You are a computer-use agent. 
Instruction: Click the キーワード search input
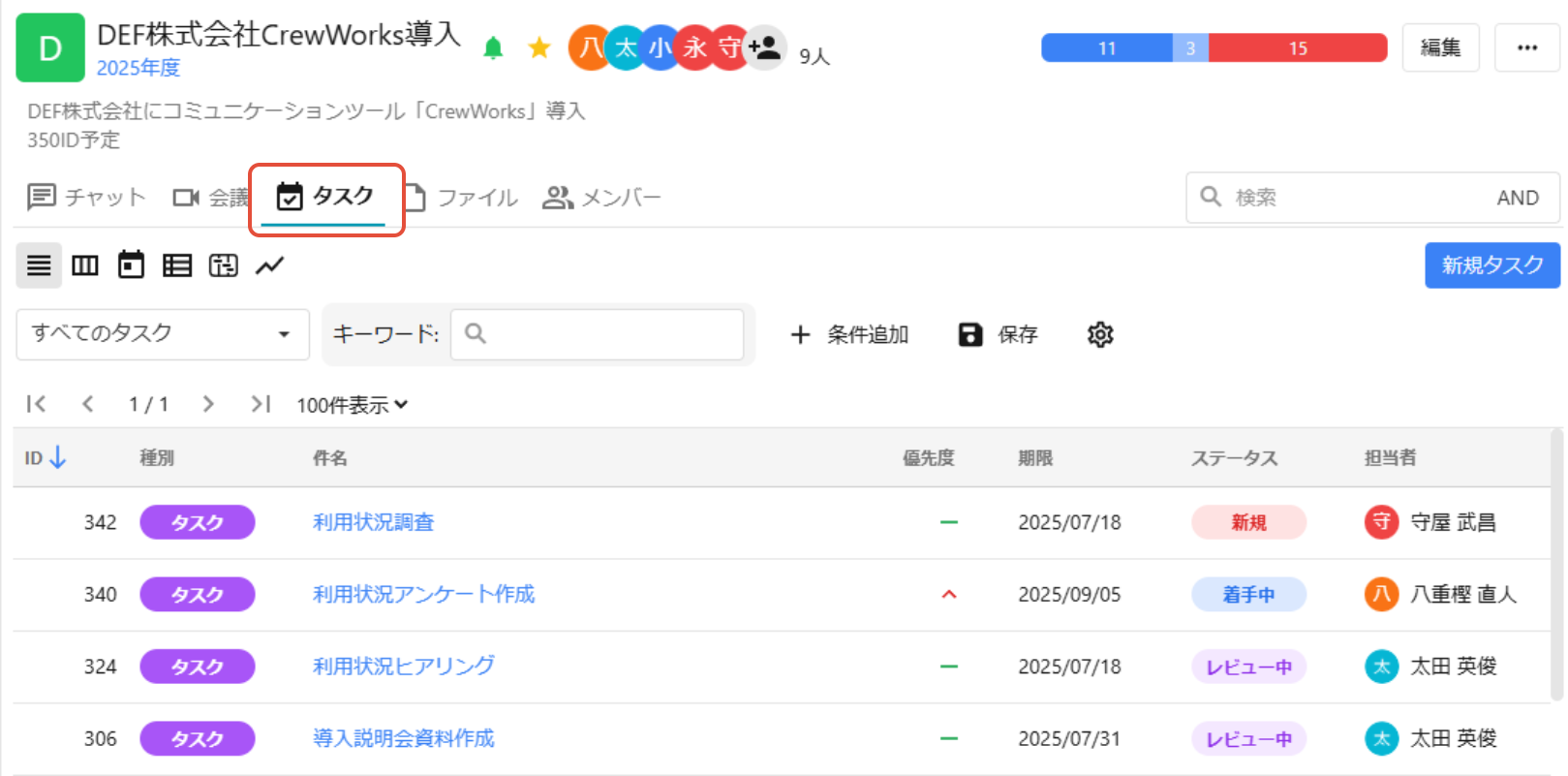597,334
